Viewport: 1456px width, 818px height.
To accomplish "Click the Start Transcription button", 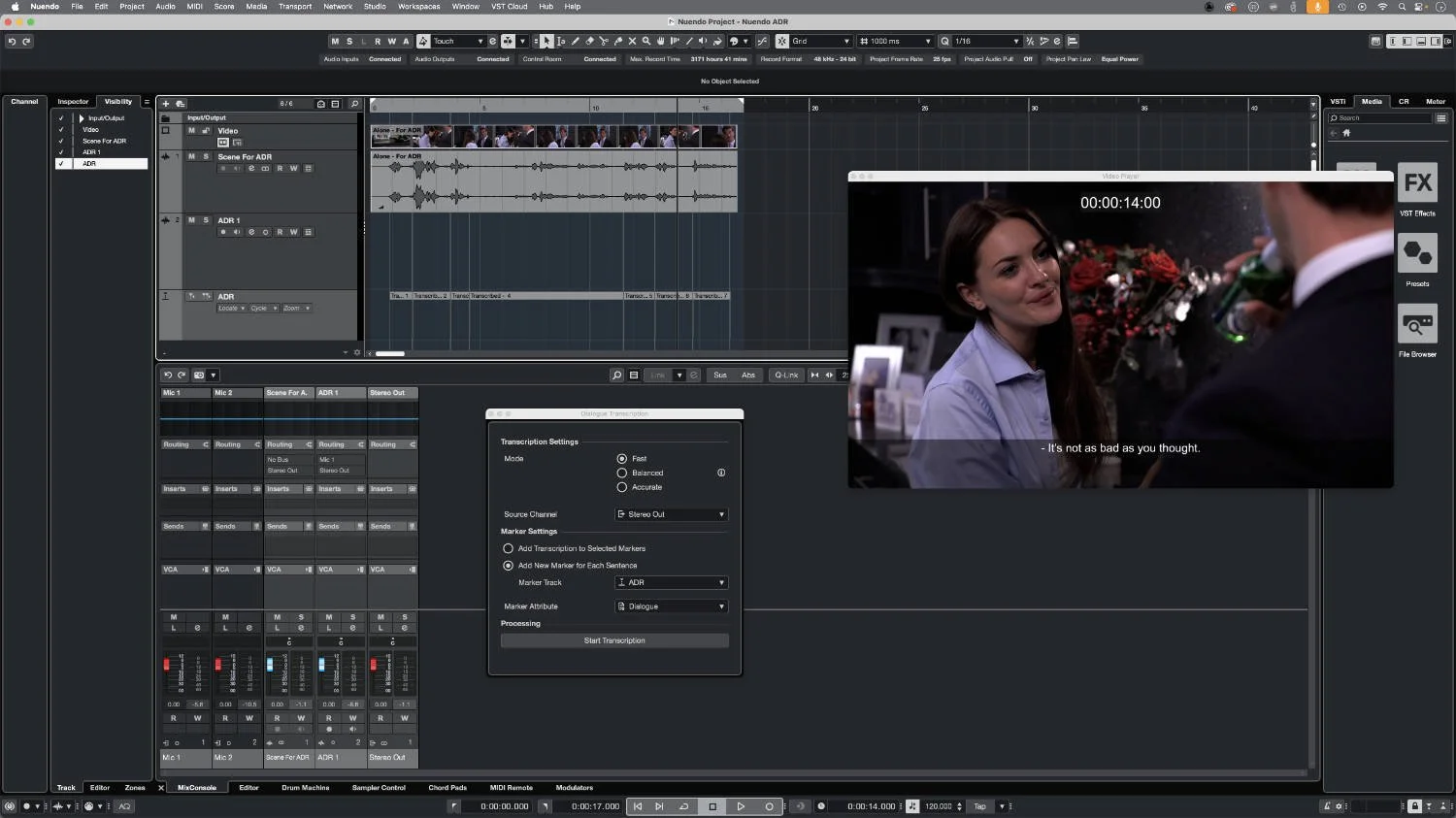I will coord(614,640).
